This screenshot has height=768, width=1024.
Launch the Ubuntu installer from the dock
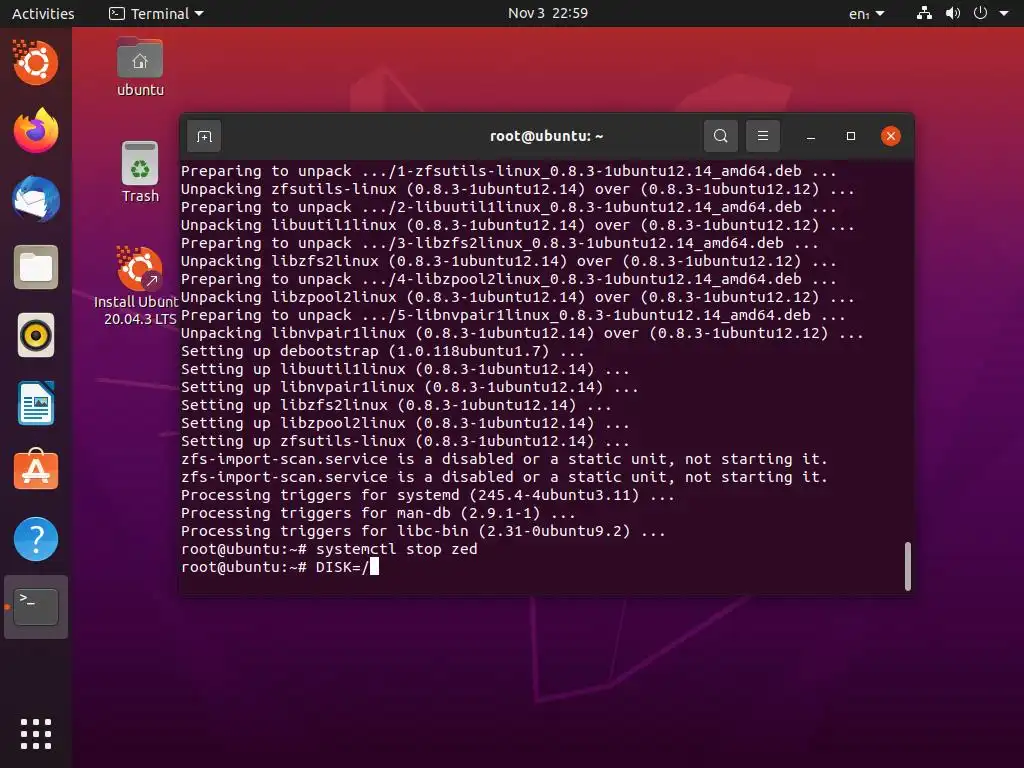pos(36,63)
